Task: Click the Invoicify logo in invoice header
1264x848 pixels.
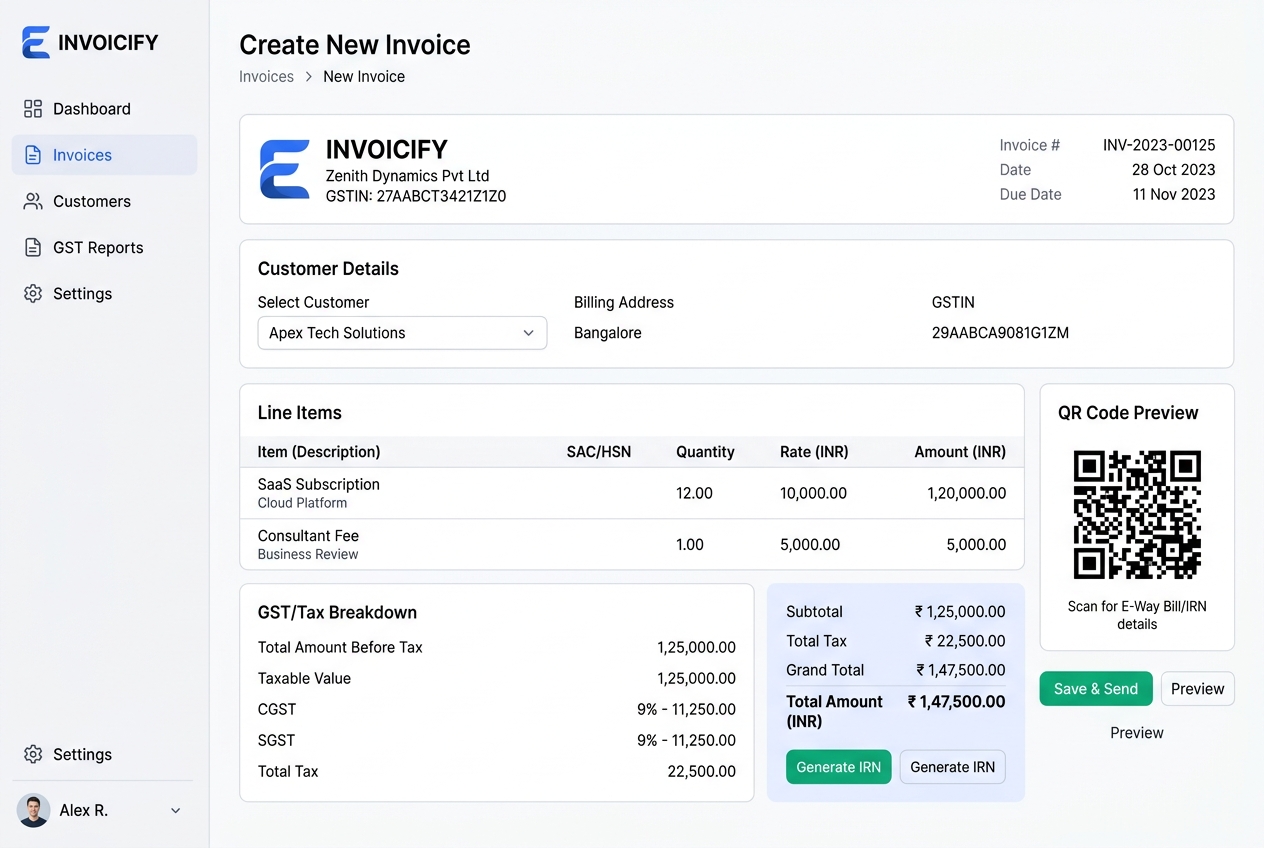Action: pyautogui.click(x=284, y=168)
